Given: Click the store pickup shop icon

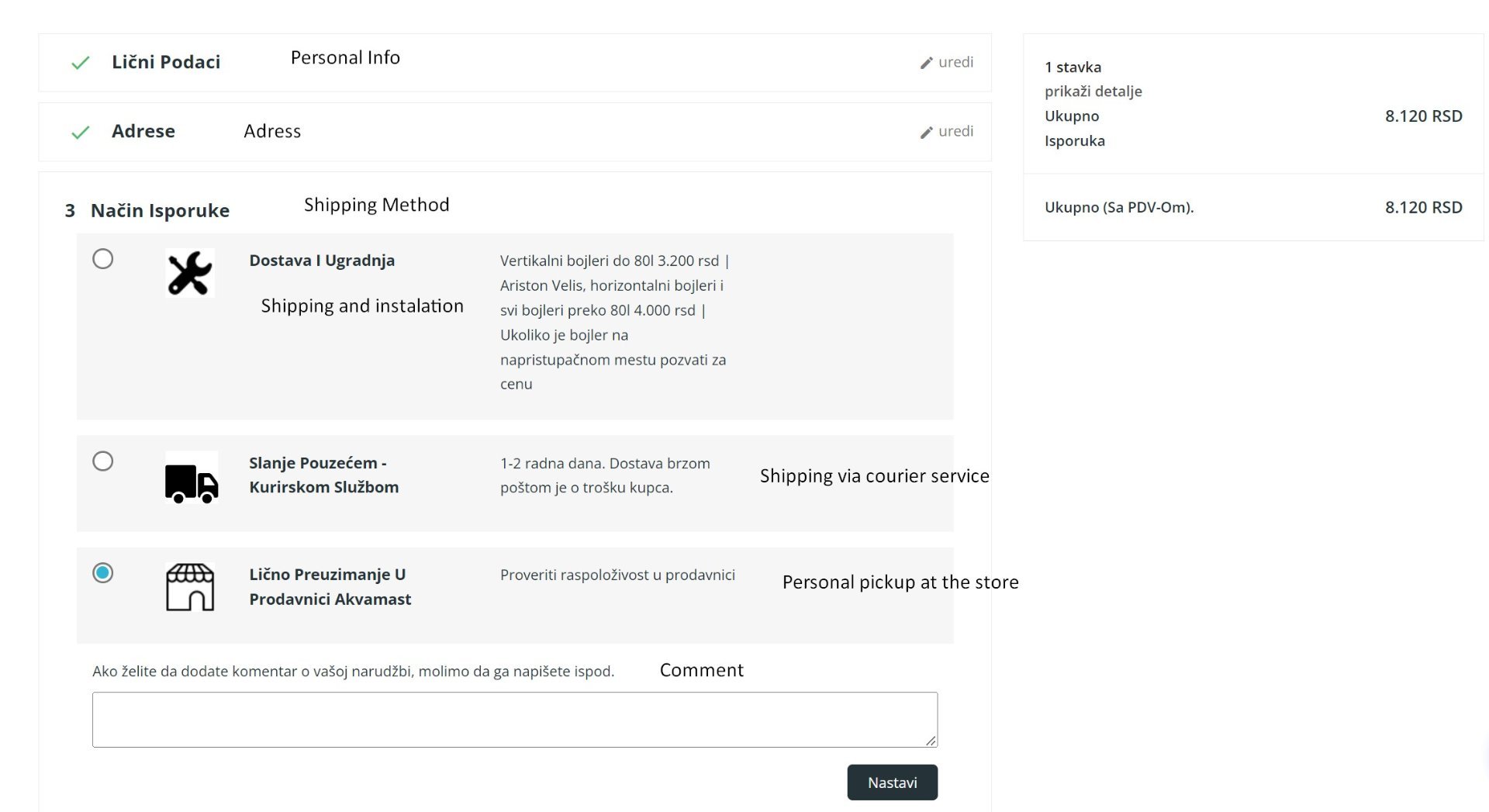Looking at the screenshot, I should click(x=190, y=587).
